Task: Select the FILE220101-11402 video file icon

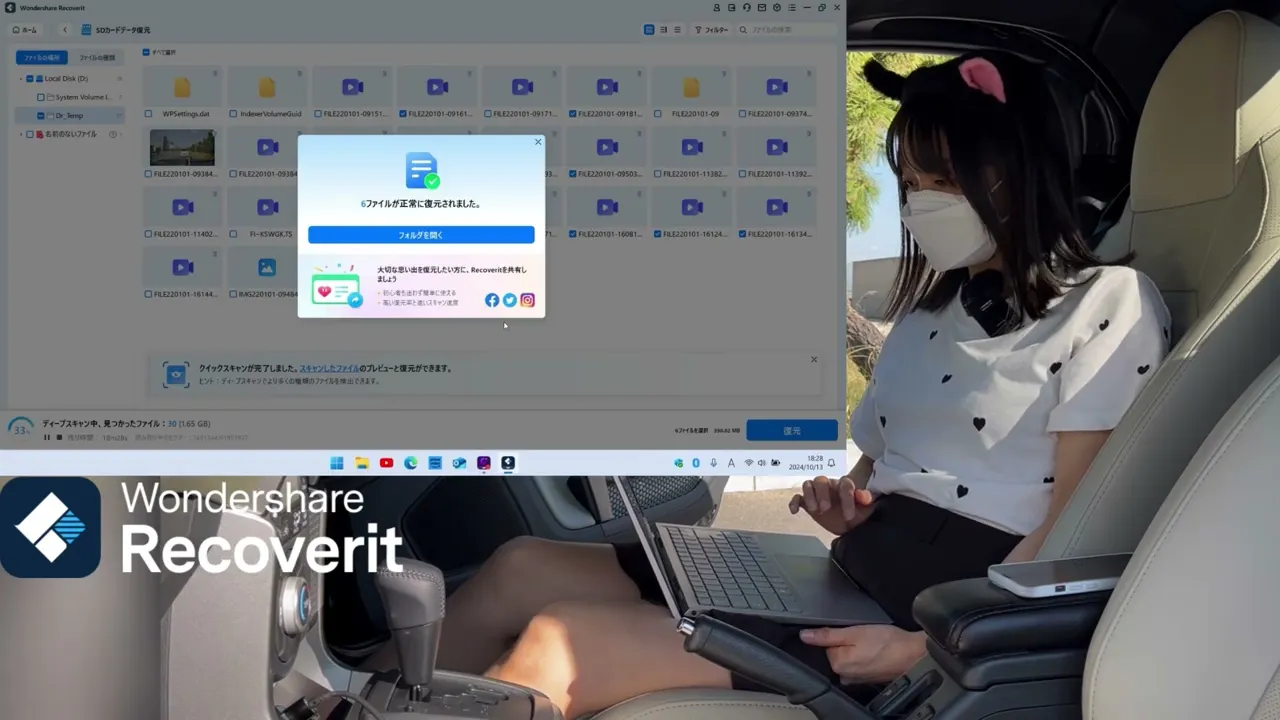Action: [x=182, y=208]
